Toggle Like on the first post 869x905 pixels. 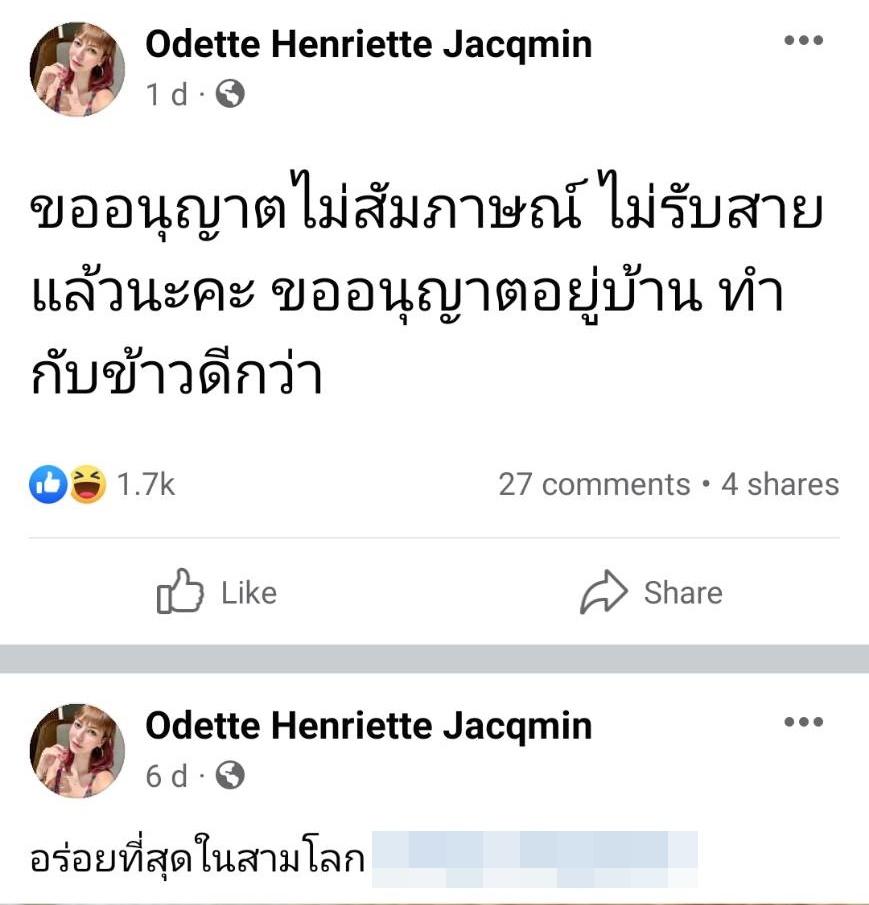click(216, 593)
